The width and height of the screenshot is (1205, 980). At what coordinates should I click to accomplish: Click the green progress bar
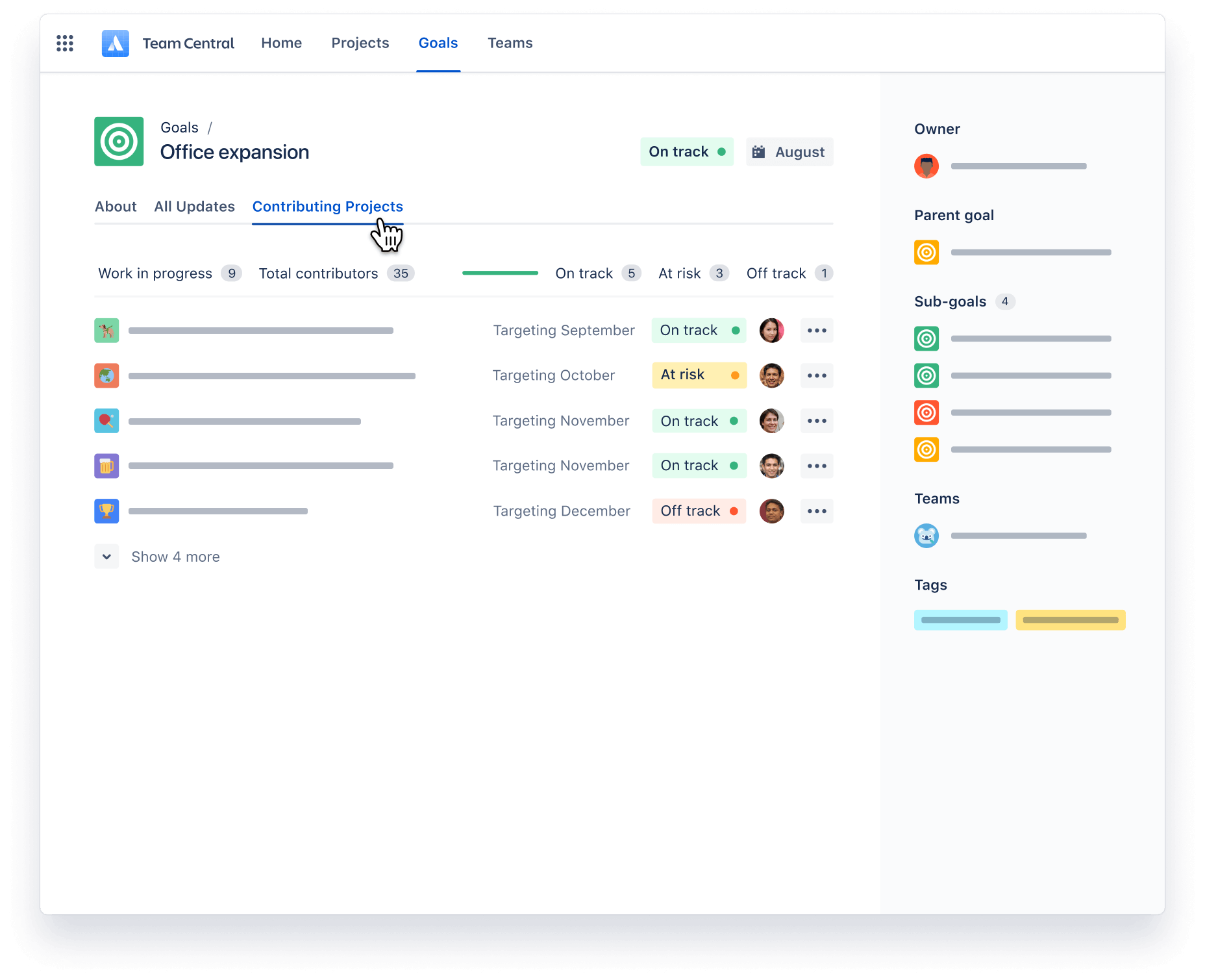click(x=500, y=273)
